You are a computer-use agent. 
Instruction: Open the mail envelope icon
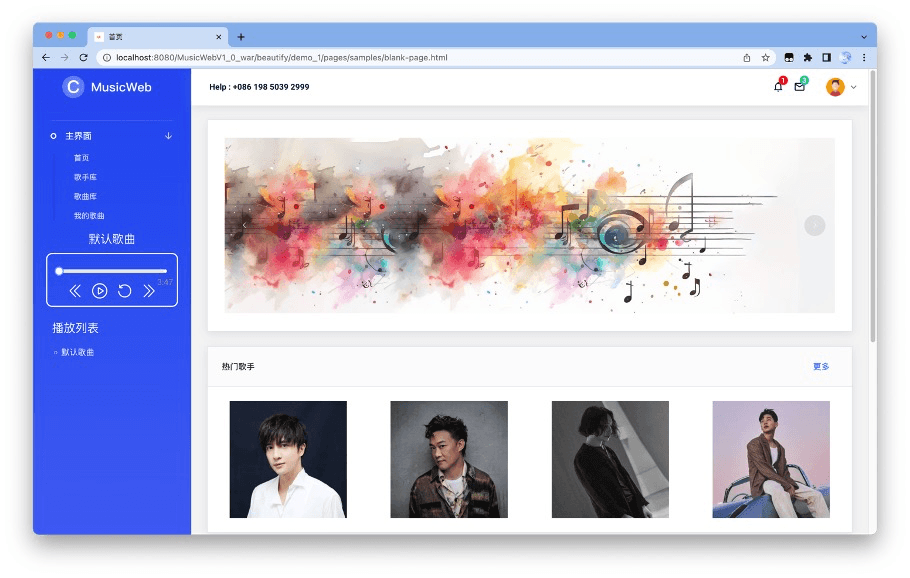[x=800, y=87]
